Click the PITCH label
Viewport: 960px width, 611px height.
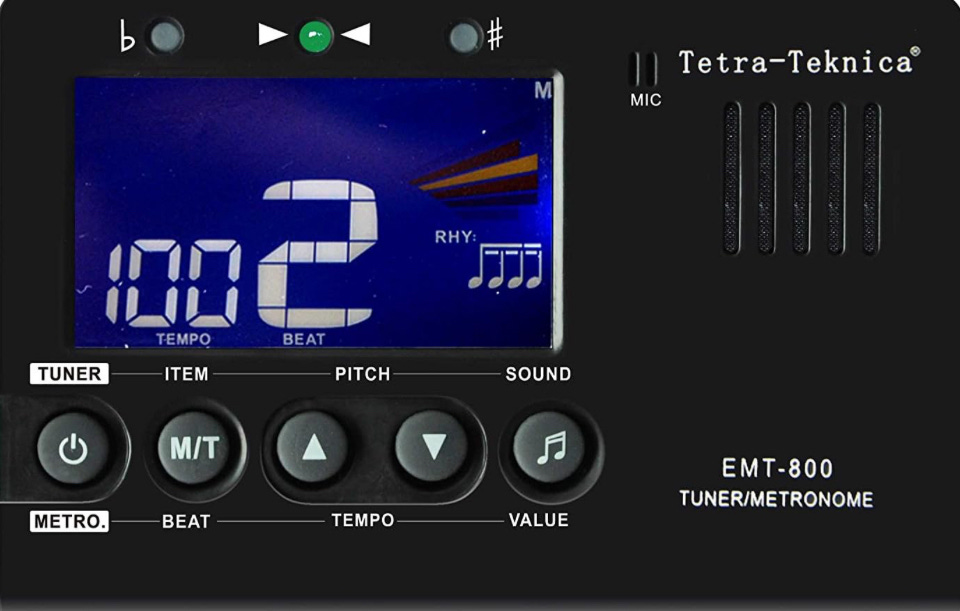[362, 374]
